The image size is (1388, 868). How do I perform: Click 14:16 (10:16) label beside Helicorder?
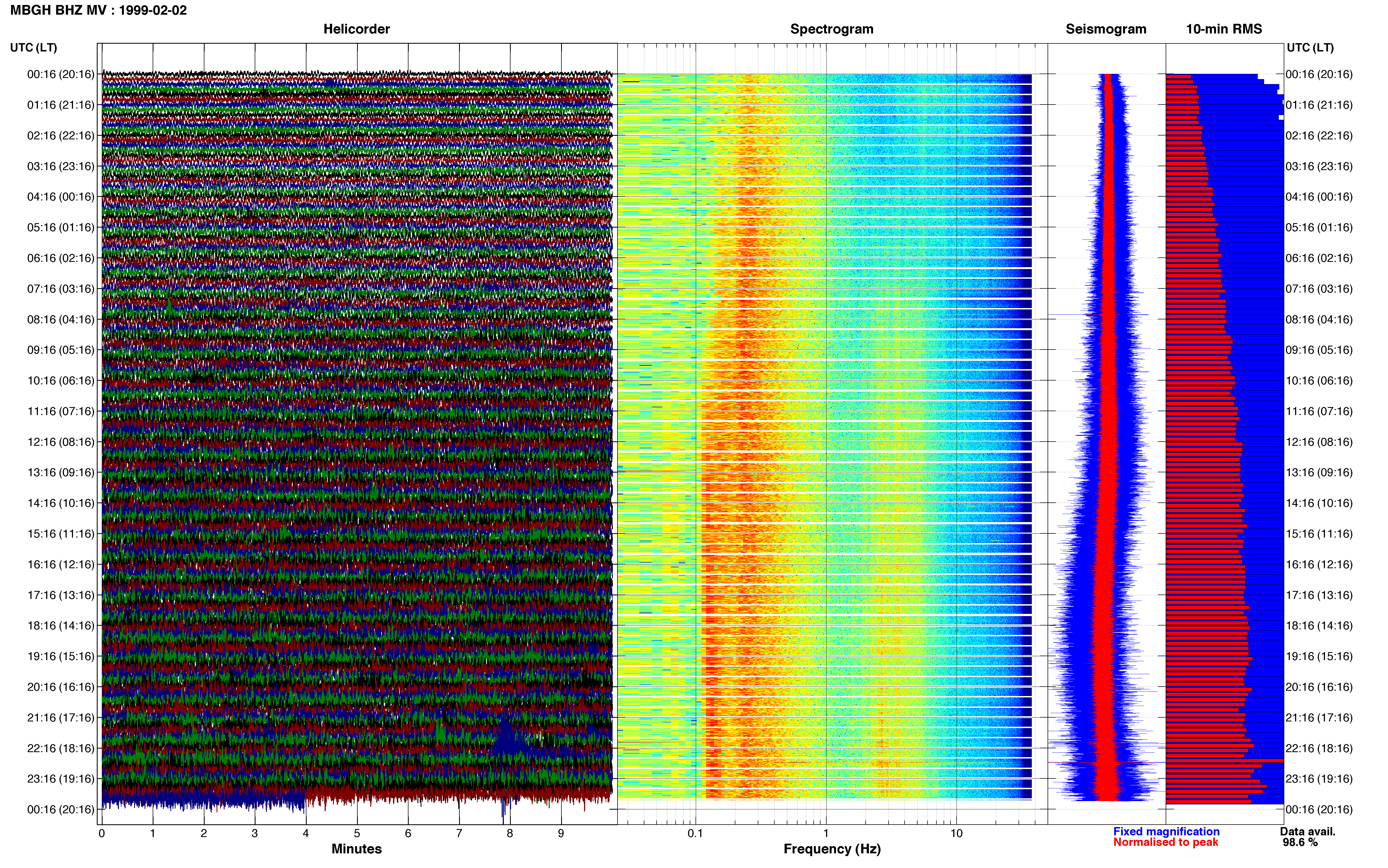point(60,504)
